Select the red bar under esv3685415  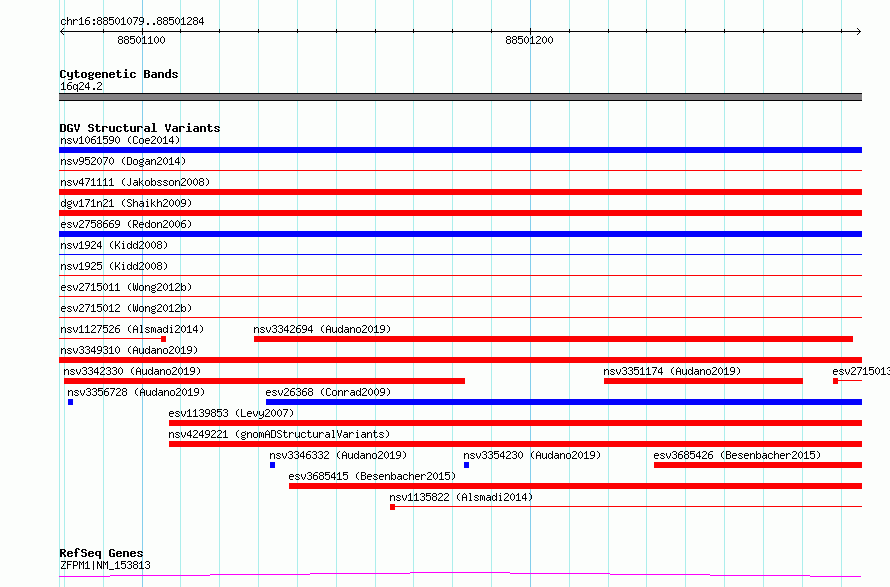pyautogui.click(x=576, y=487)
